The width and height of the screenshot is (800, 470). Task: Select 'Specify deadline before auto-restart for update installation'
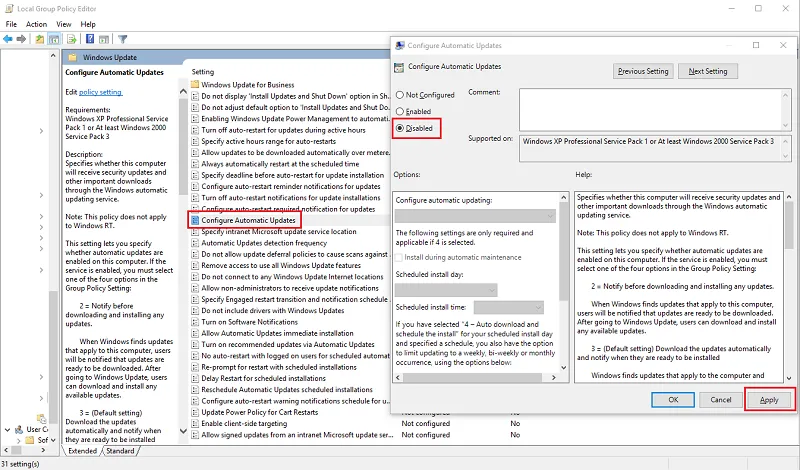(292, 175)
